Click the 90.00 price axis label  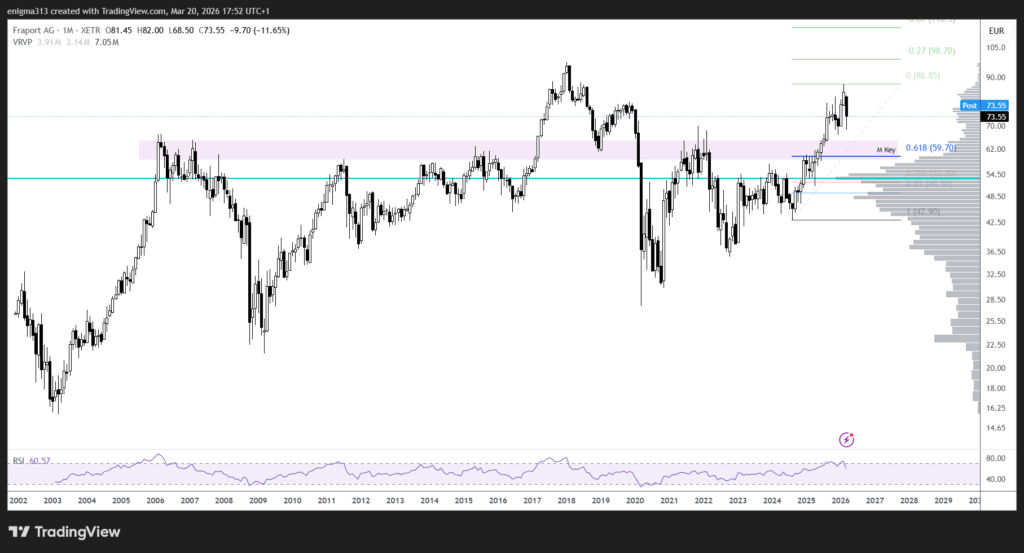pyautogui.click(x=995, y=78)
